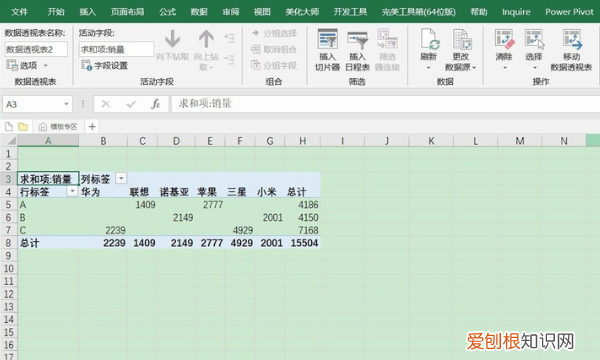The image size is (600, 360).
Task: Select column H header
Action: click(x=302, y=141)
